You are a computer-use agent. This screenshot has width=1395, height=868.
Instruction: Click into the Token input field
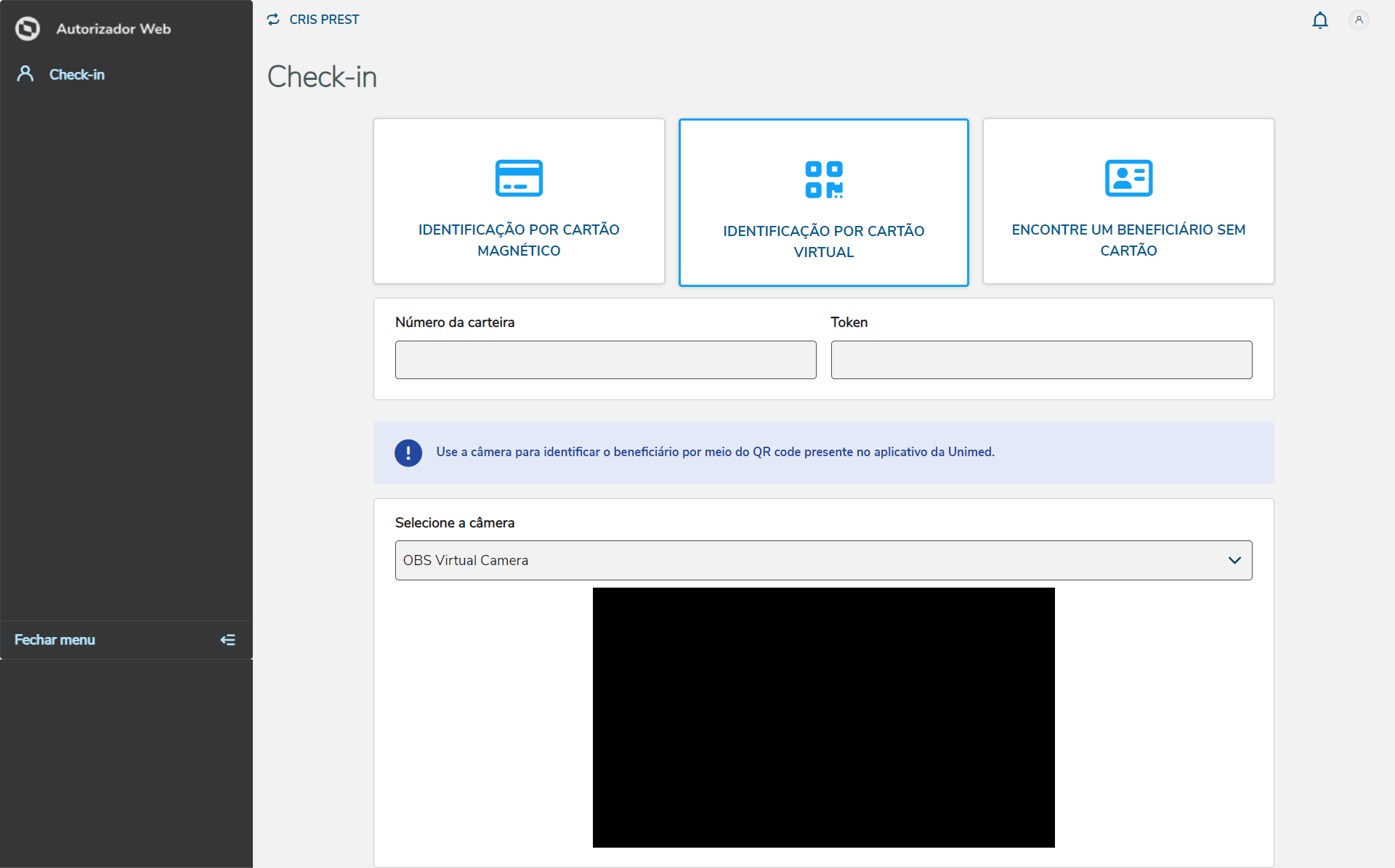point(1040,360)
